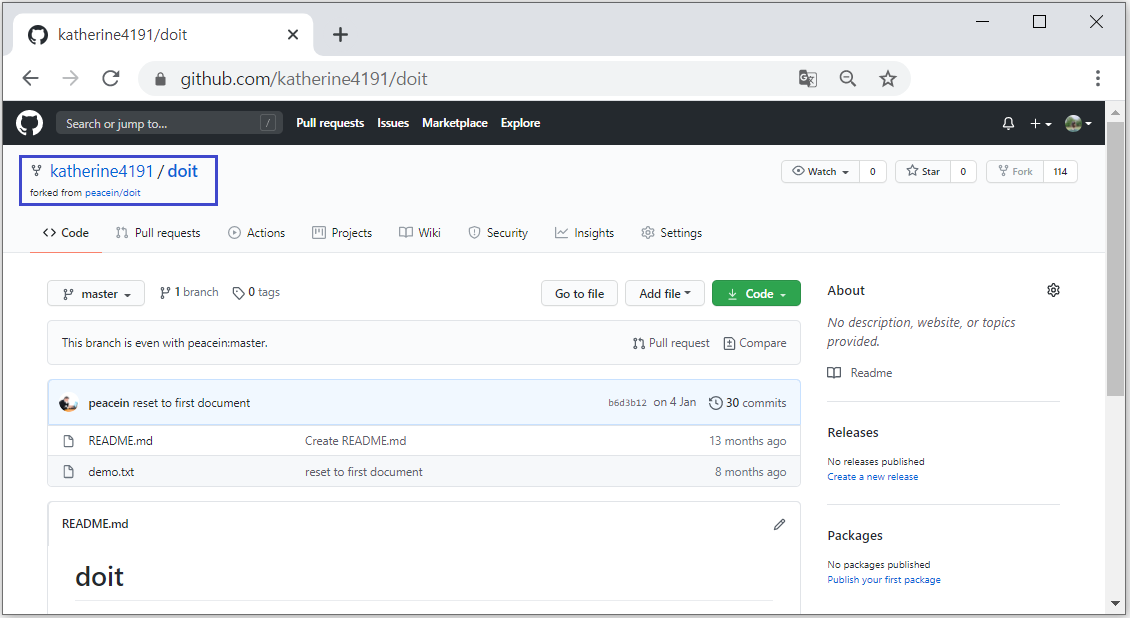Image resolution: width=1130 pixels, height=618 pixels.
Task: Click the page scrollbar down arrow
Action: pyautogui.click(x=1116, y=604)
